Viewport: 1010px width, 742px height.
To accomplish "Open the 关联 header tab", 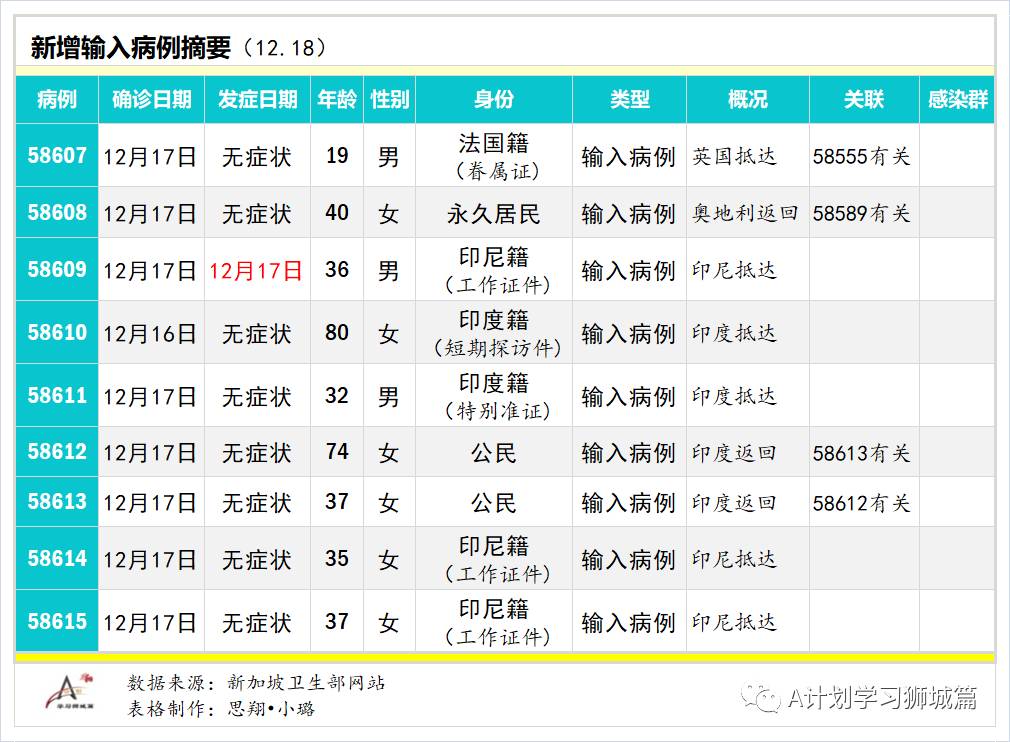I will coord(863,100).
